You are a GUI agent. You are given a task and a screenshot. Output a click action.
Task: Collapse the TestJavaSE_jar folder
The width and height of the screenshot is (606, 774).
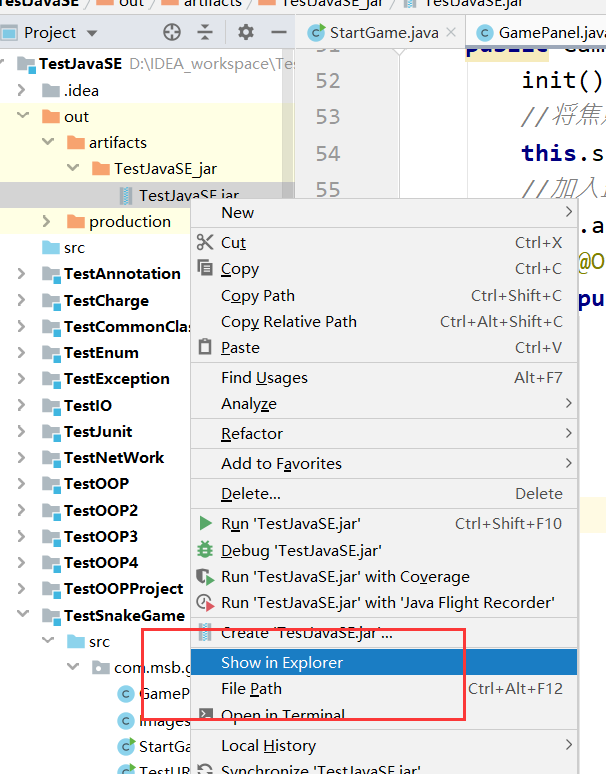pos(73,168)
